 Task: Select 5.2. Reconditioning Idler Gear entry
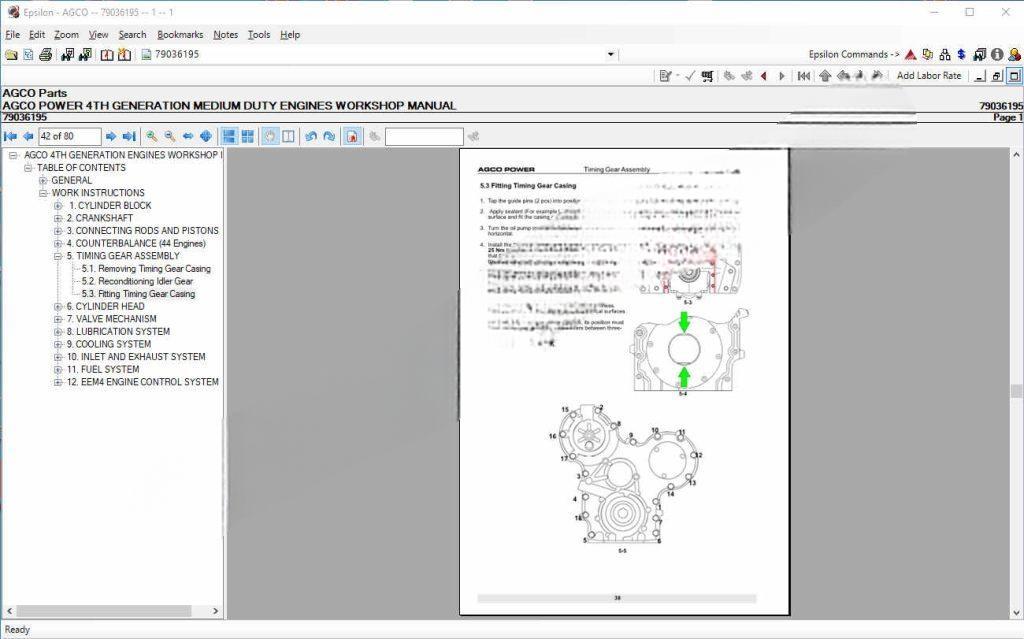point(137,281)
